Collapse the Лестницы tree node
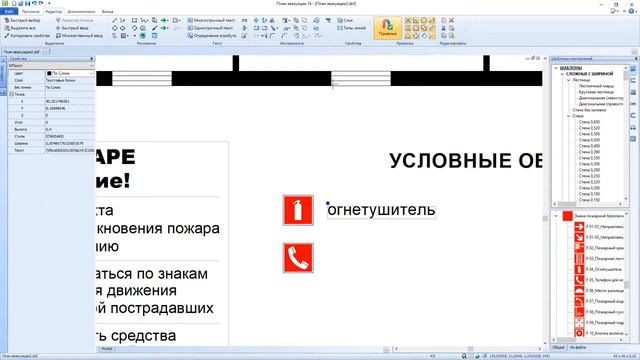Viewport: 640px width, 360px height. (568, 80)
